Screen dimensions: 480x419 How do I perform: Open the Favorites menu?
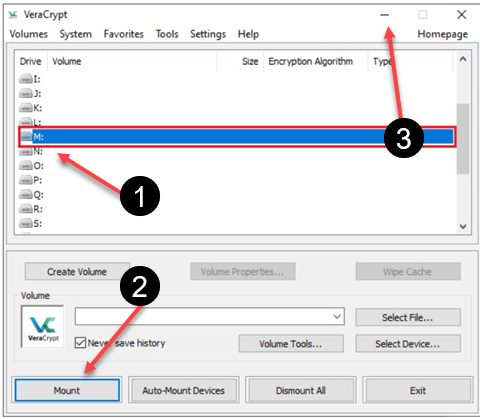click(124, 34)
